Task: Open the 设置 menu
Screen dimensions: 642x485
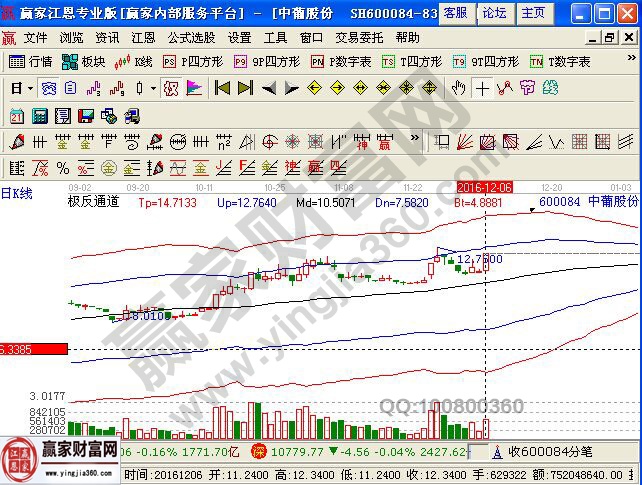Action: click(240, 38)
